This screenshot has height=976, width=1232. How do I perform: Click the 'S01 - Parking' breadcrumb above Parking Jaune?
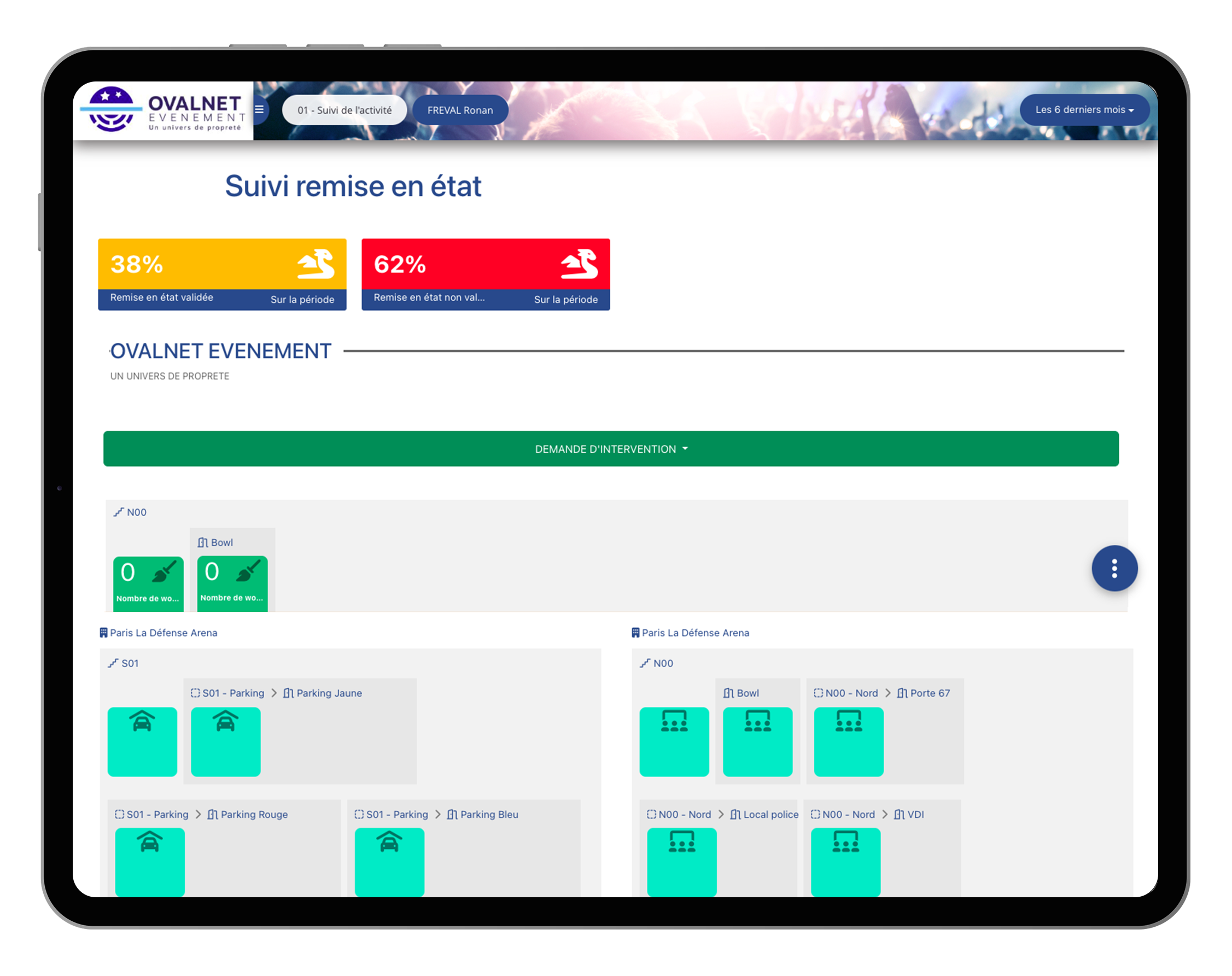232,693
